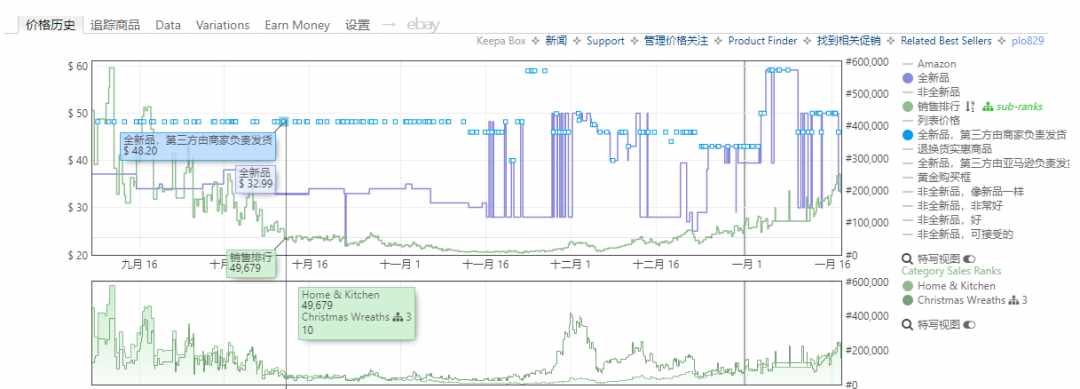
Task: Switch to the 追踪商品 tab
Action: 115,25
